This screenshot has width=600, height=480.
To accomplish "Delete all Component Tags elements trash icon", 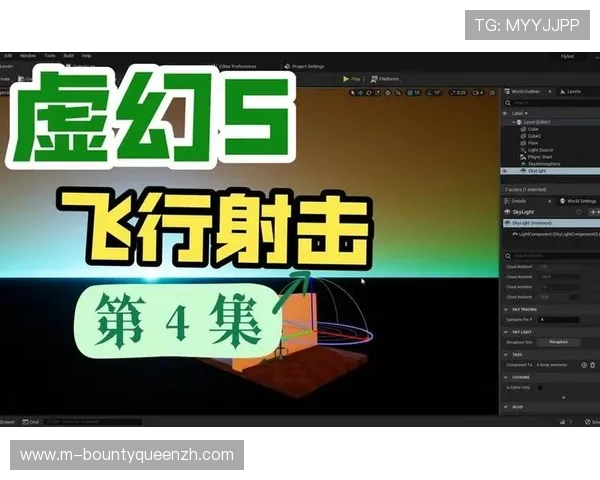I will (x=593, y=365).
